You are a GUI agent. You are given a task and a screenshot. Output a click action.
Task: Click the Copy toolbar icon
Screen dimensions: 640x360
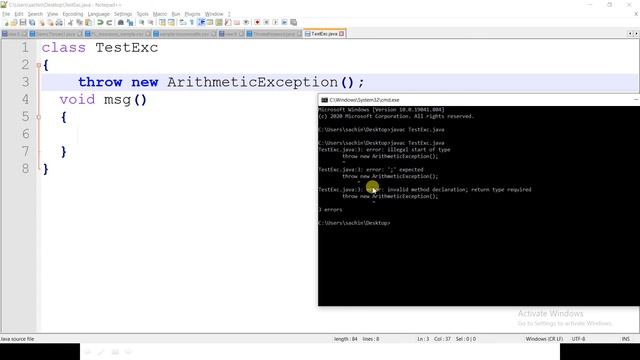(79, 22)
